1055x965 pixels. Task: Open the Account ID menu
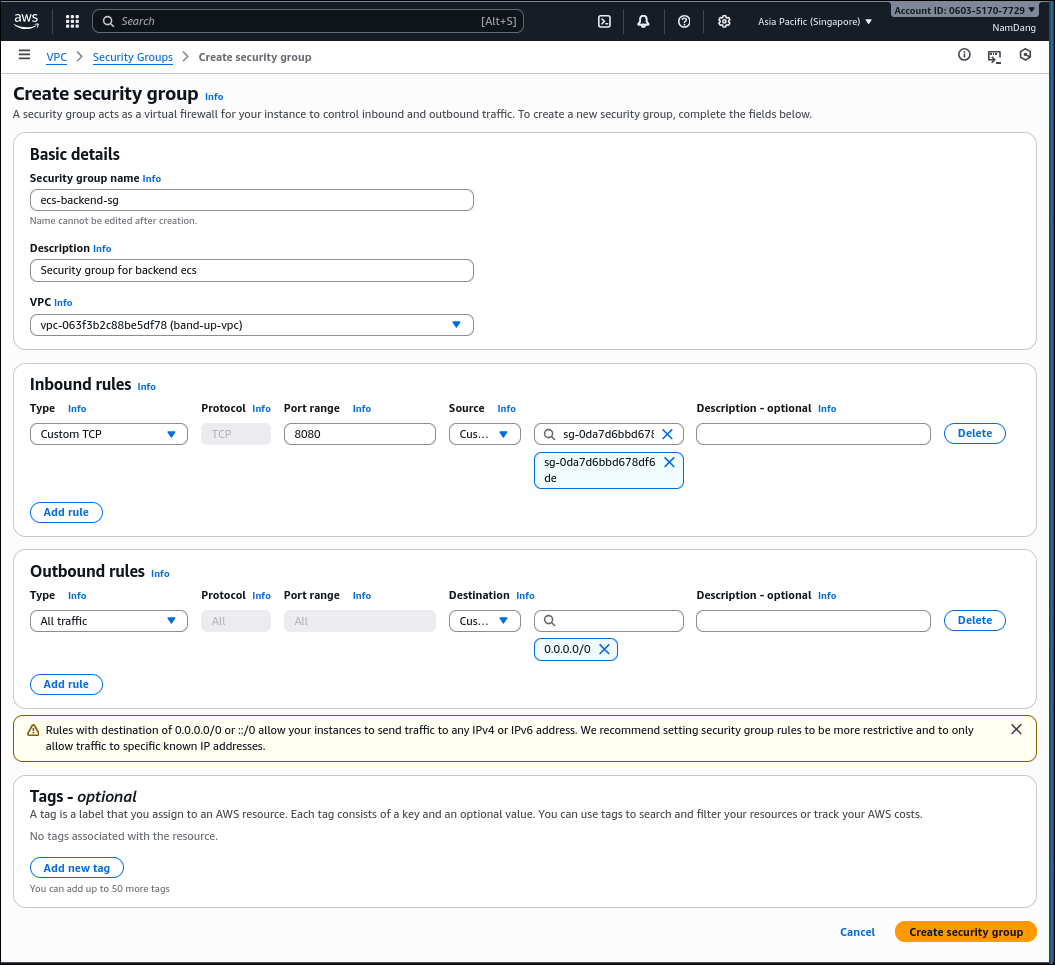click(961, 9)
